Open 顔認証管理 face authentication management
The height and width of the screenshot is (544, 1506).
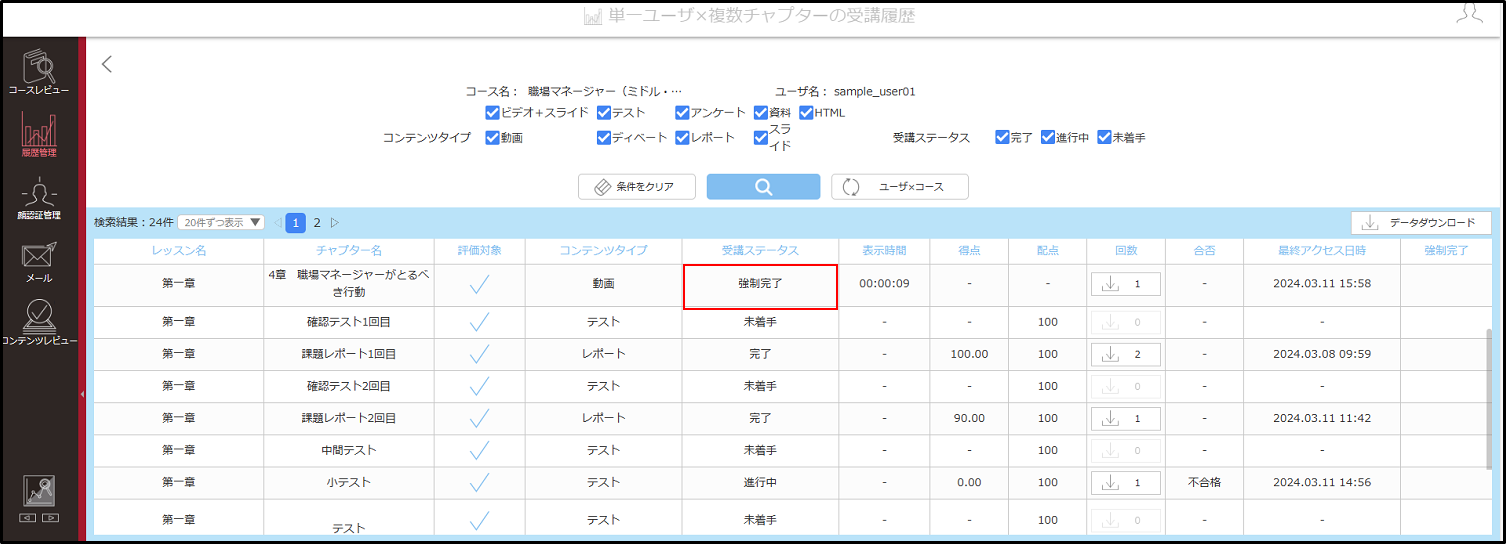click(39, 200)
